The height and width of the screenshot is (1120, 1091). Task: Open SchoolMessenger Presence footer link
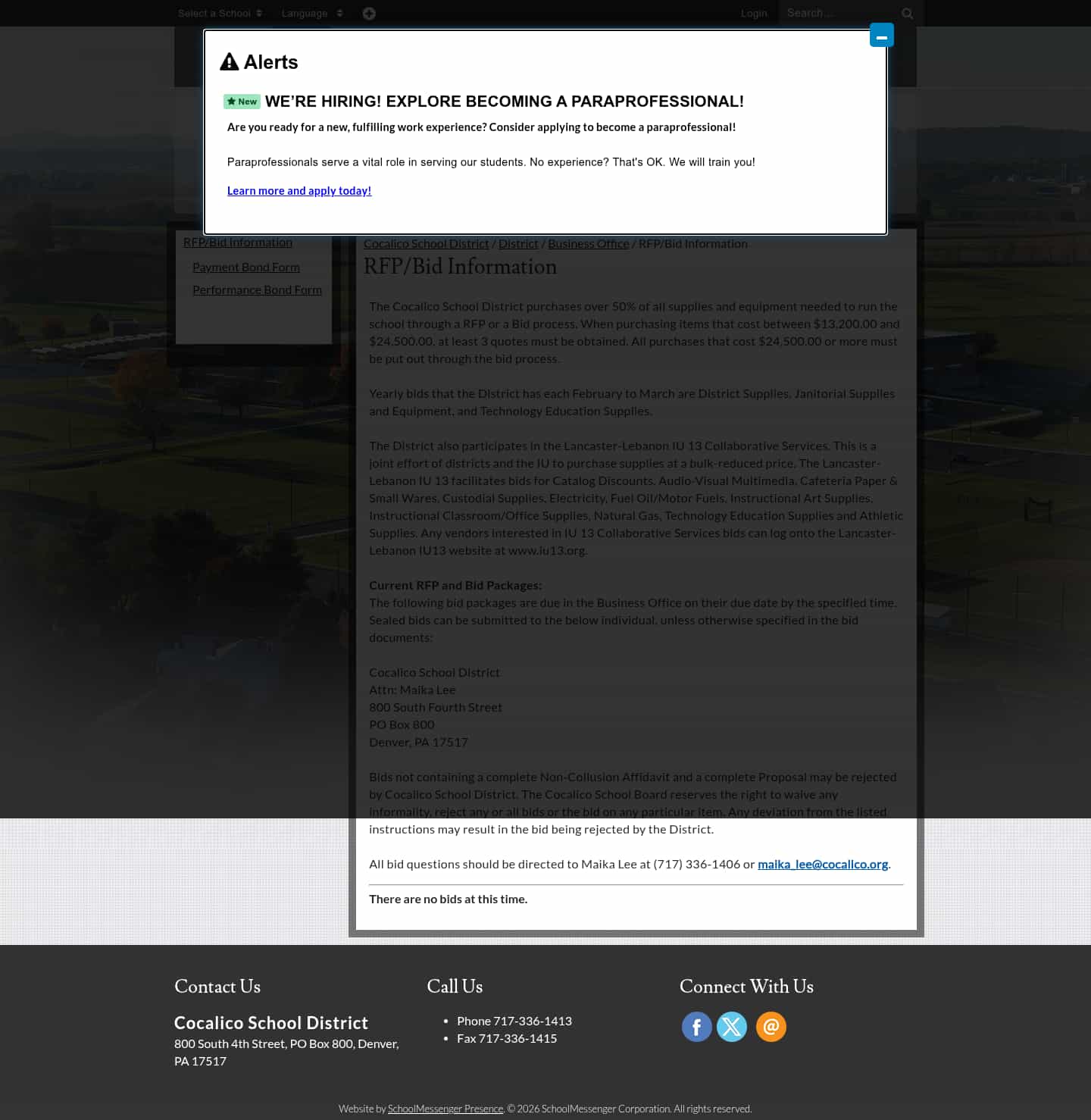pyautogui.click(x=445, y=1109)
